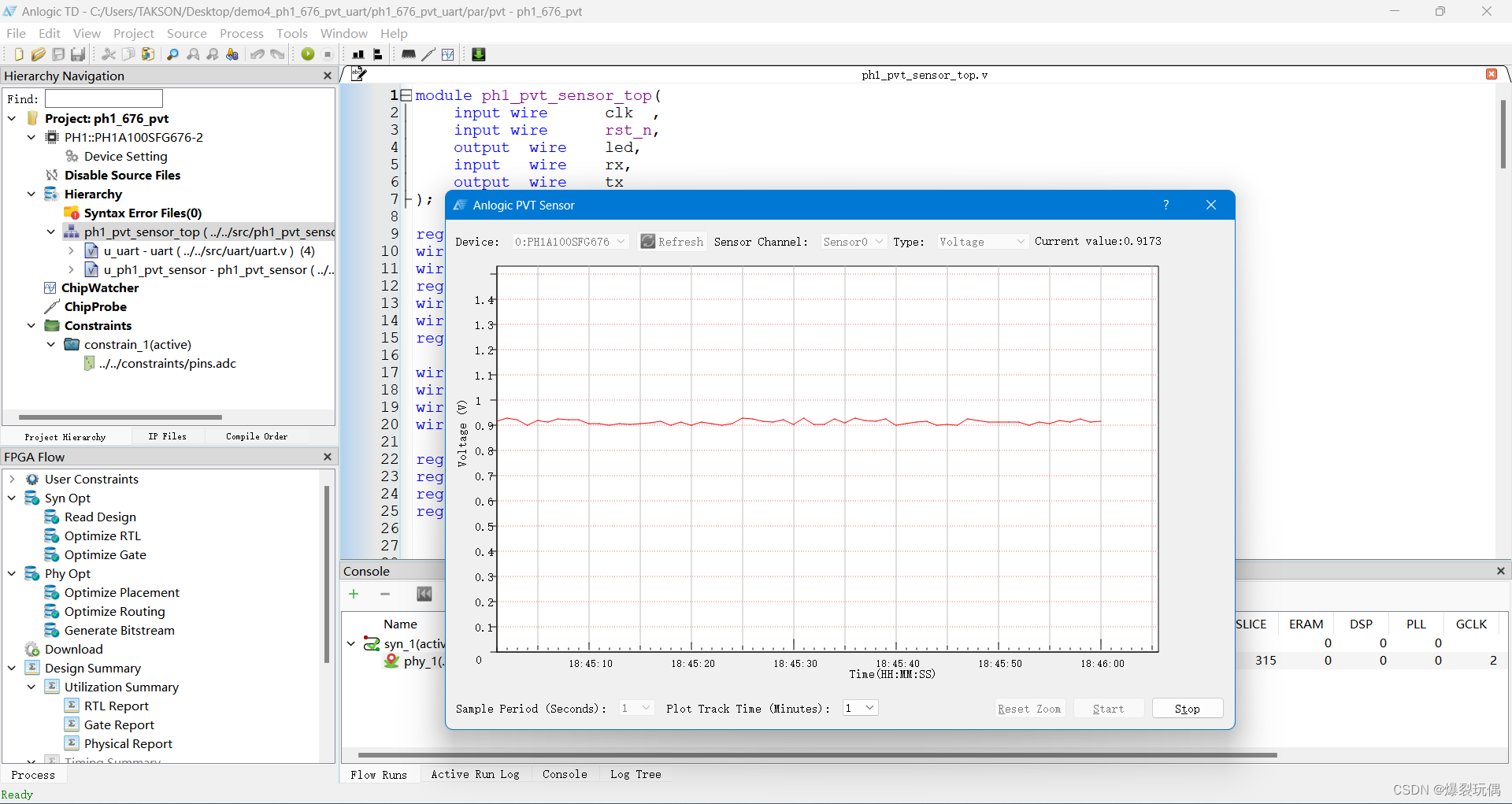Collapse the PH1::PH1A100SFG676-2 device node
The width and height of the screenshot is (1512, 804).
31,137
